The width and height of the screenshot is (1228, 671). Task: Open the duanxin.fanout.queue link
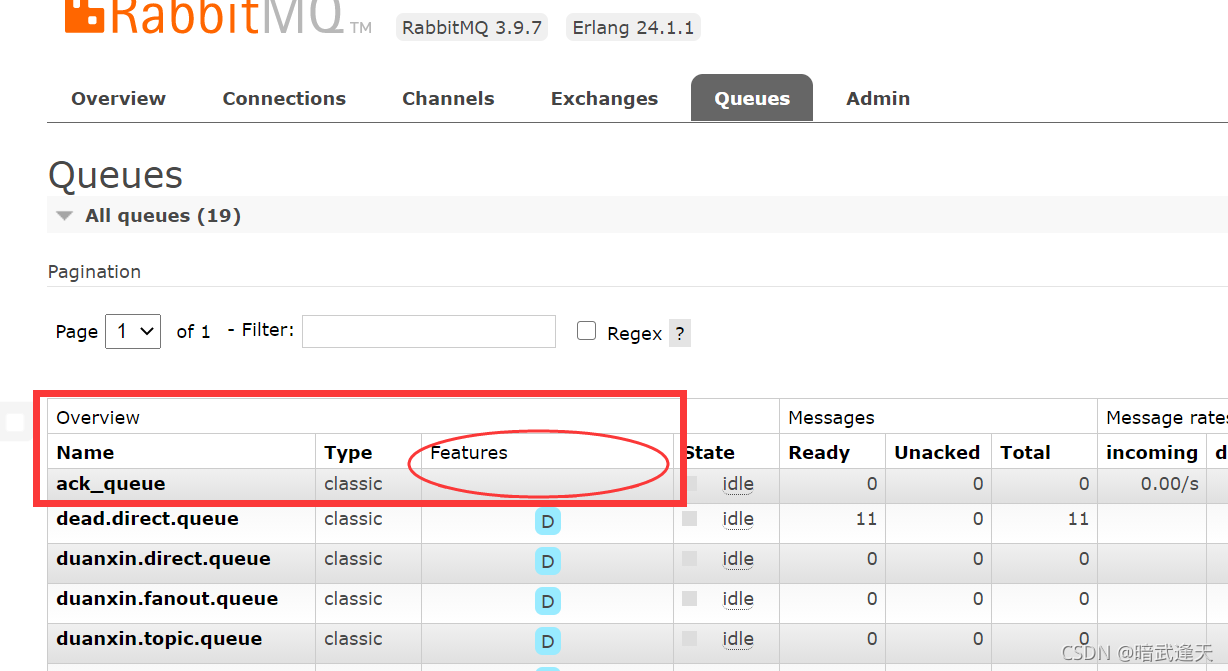pos(167,599)
